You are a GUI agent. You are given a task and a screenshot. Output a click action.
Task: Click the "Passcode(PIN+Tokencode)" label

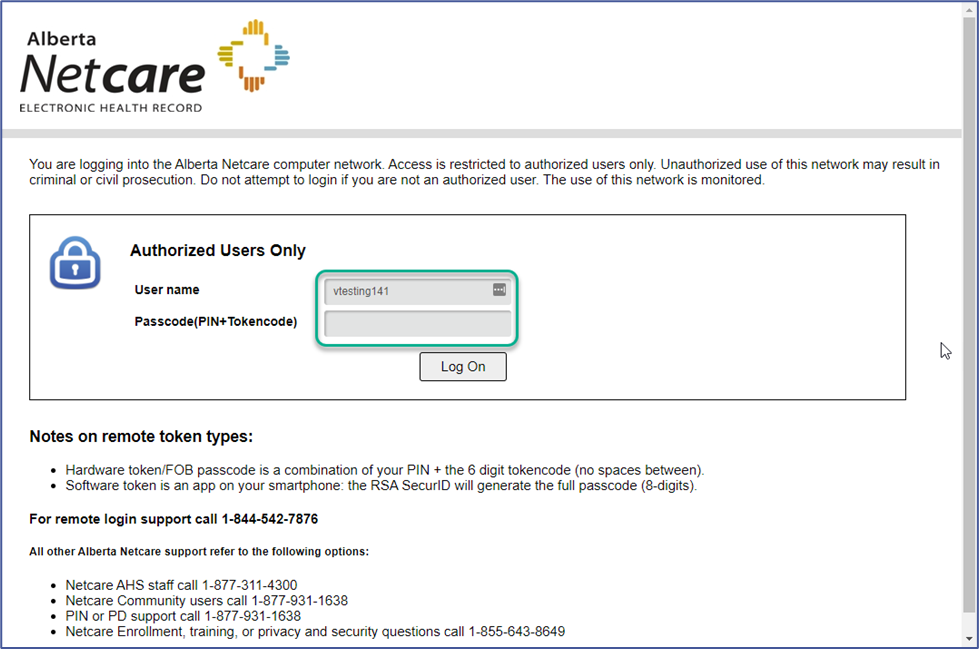tap(215, 322)
